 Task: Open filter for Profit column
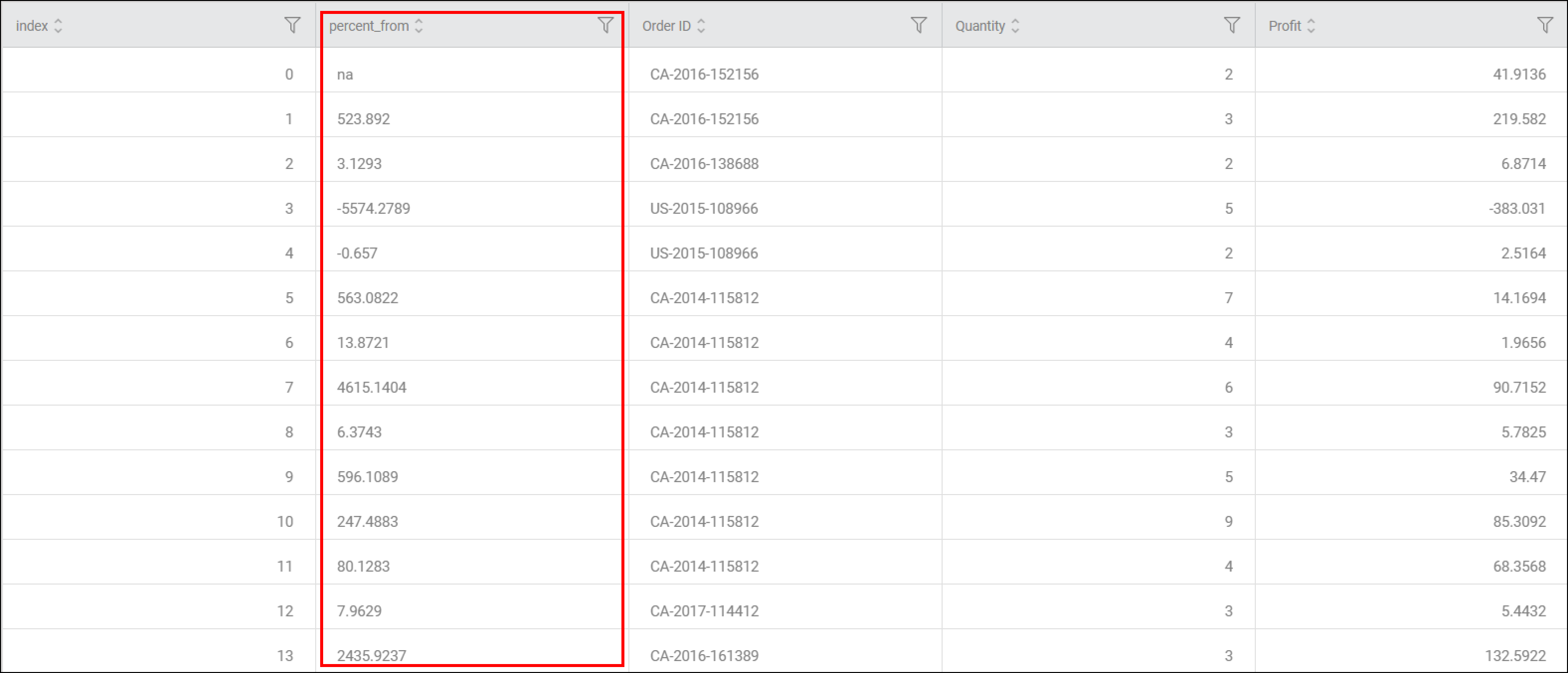[x=1545, y=25]
